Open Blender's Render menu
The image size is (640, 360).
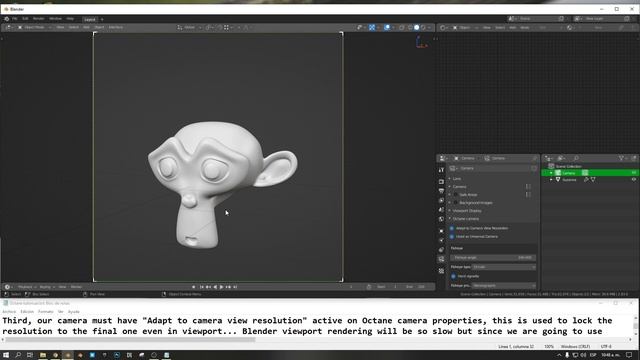(x=38, y=19)
